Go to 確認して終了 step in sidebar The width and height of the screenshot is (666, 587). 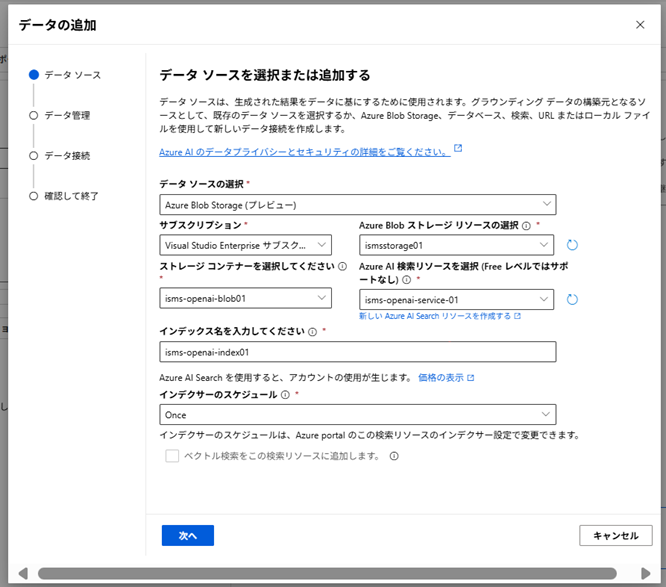71,195
